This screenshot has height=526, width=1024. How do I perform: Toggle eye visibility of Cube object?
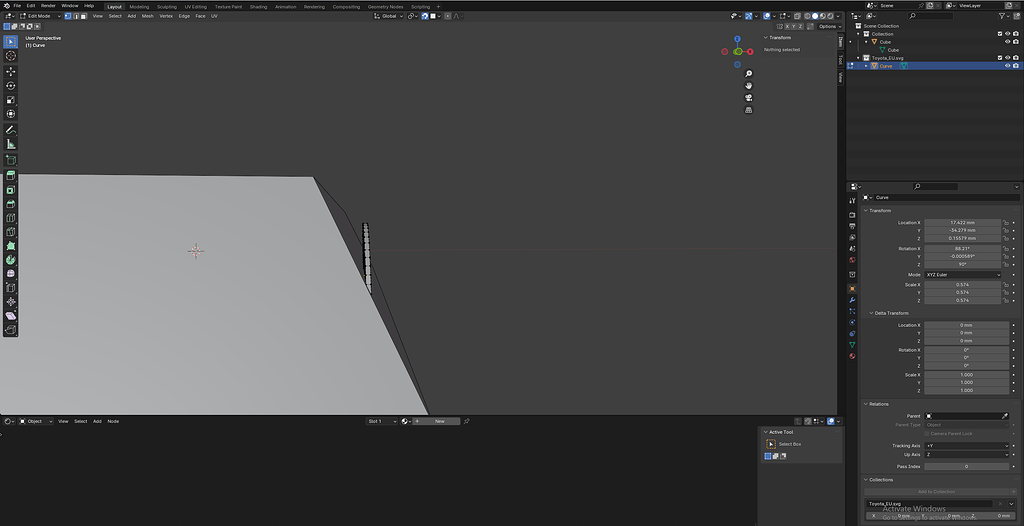click(1007, 42)
